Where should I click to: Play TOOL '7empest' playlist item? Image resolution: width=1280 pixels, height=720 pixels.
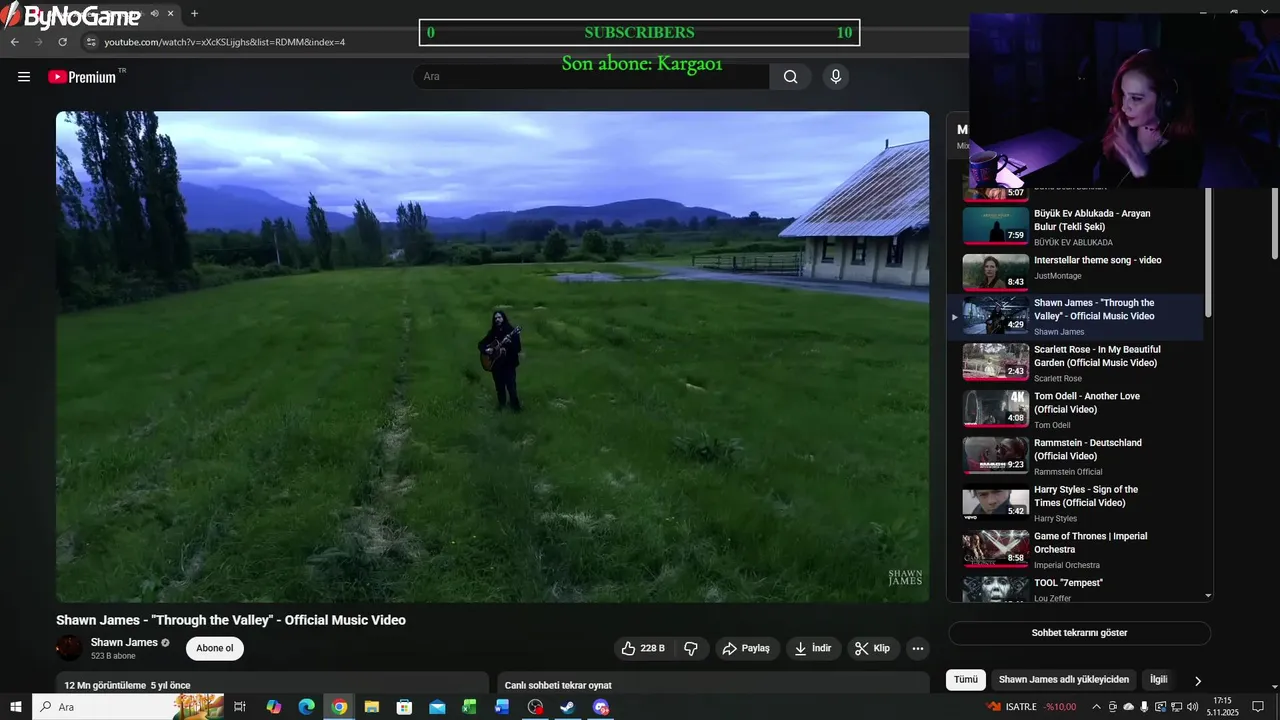(1075, 589)
